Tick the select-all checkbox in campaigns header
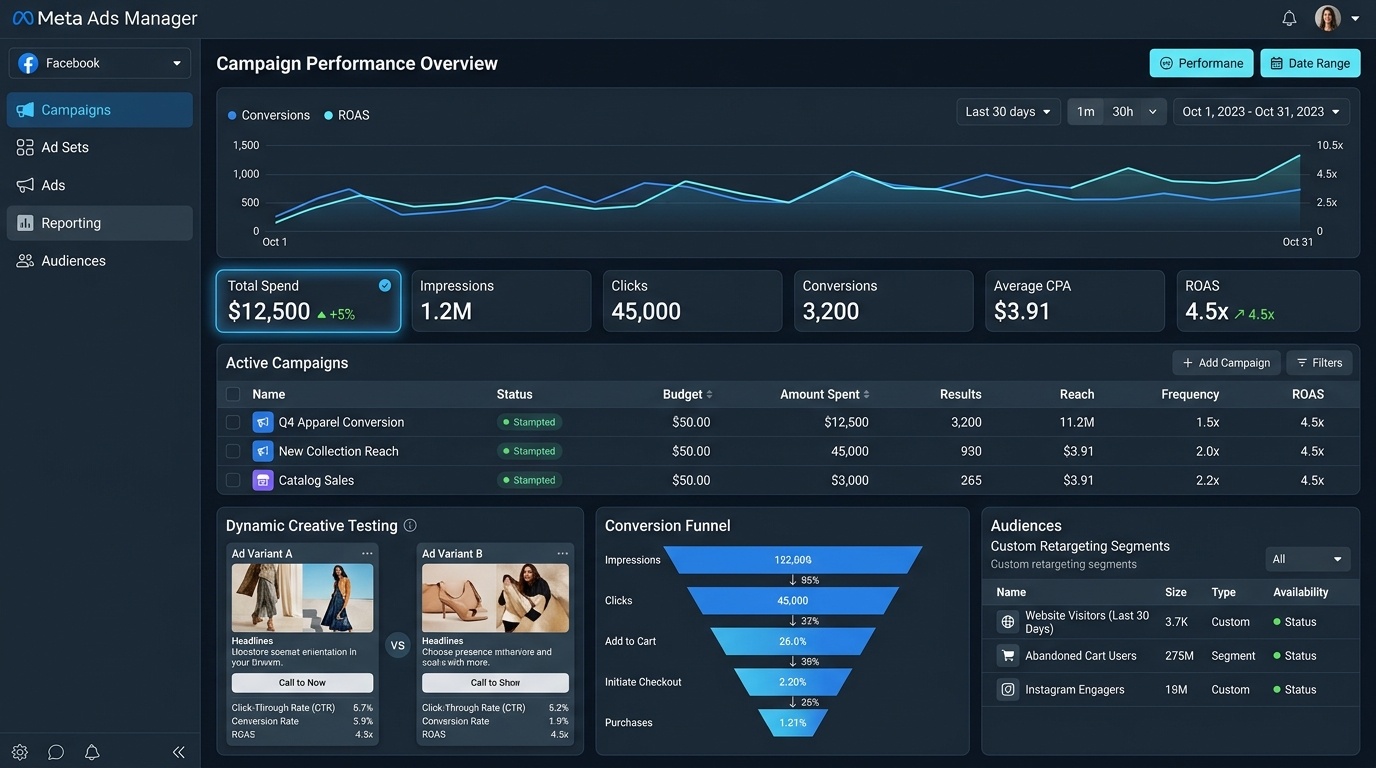The image size is (1376, 768). coord(233,394)
